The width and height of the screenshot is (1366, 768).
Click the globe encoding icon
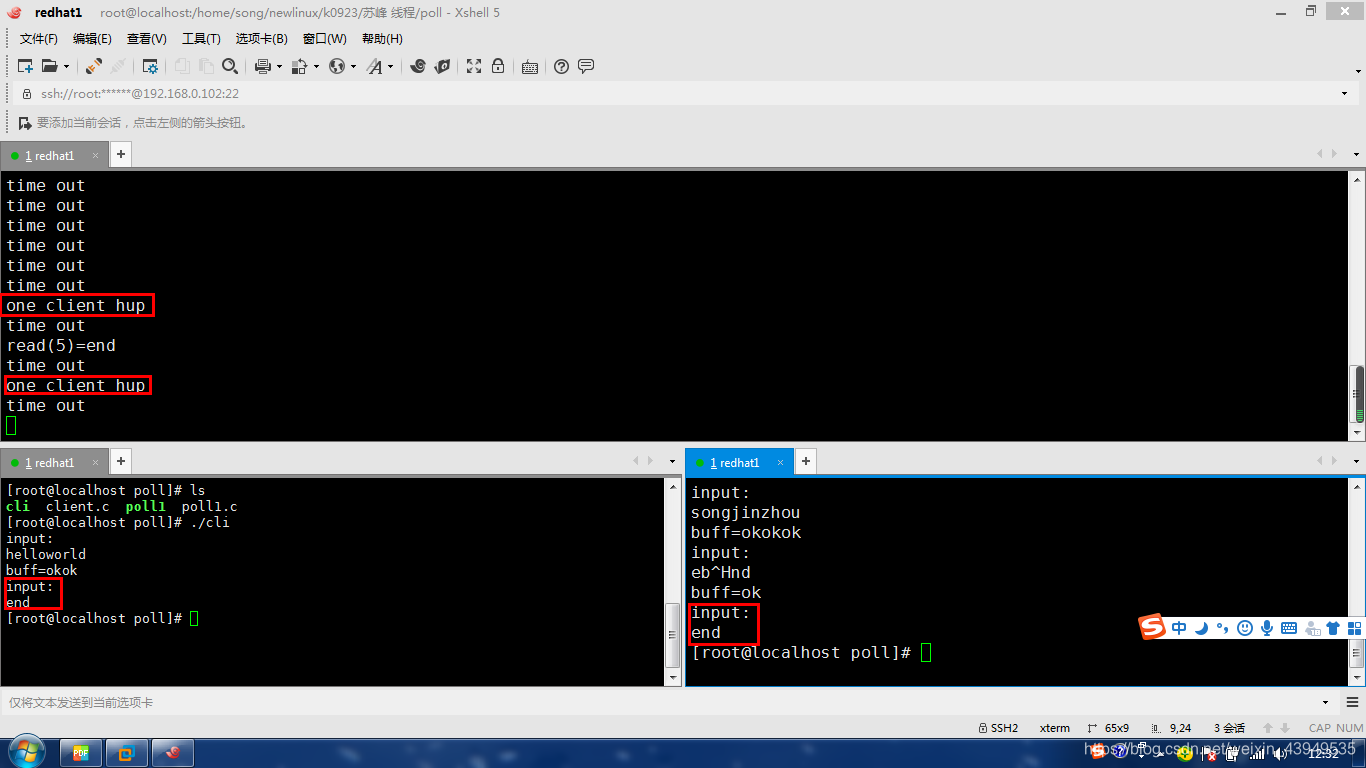pyautogui.click(x=337, y=66)
